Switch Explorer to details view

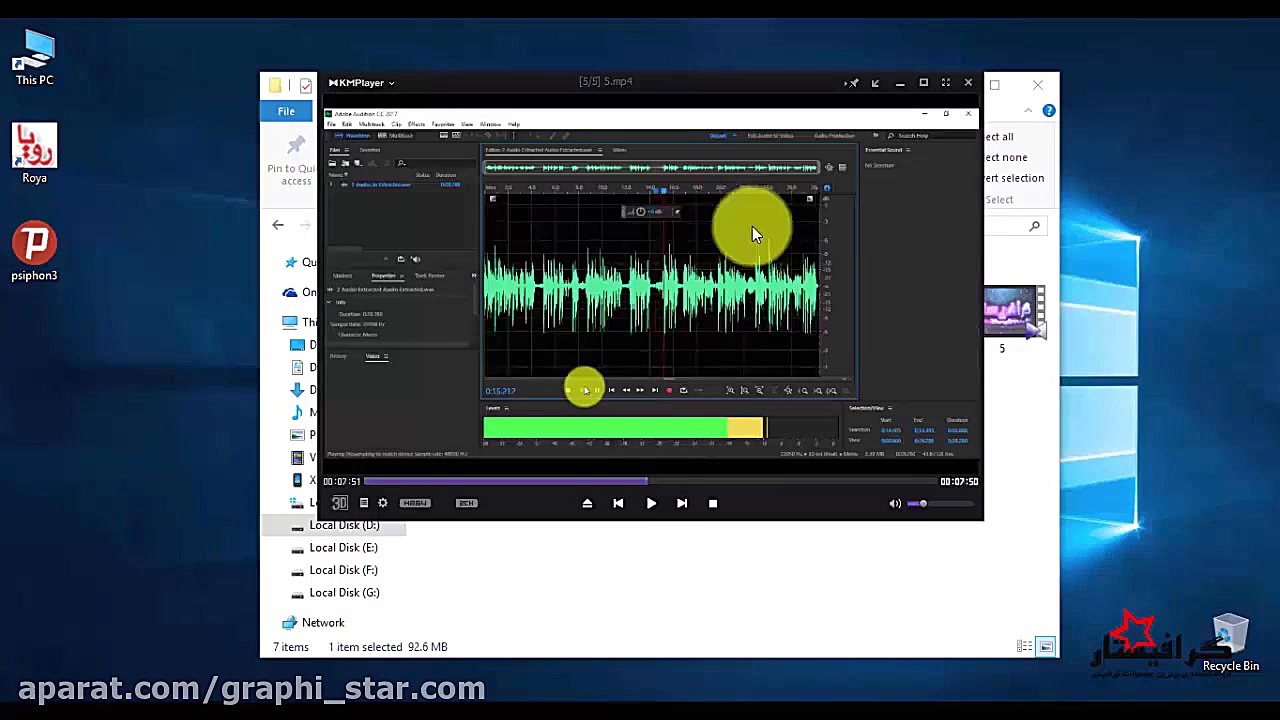pos(1024,647)
